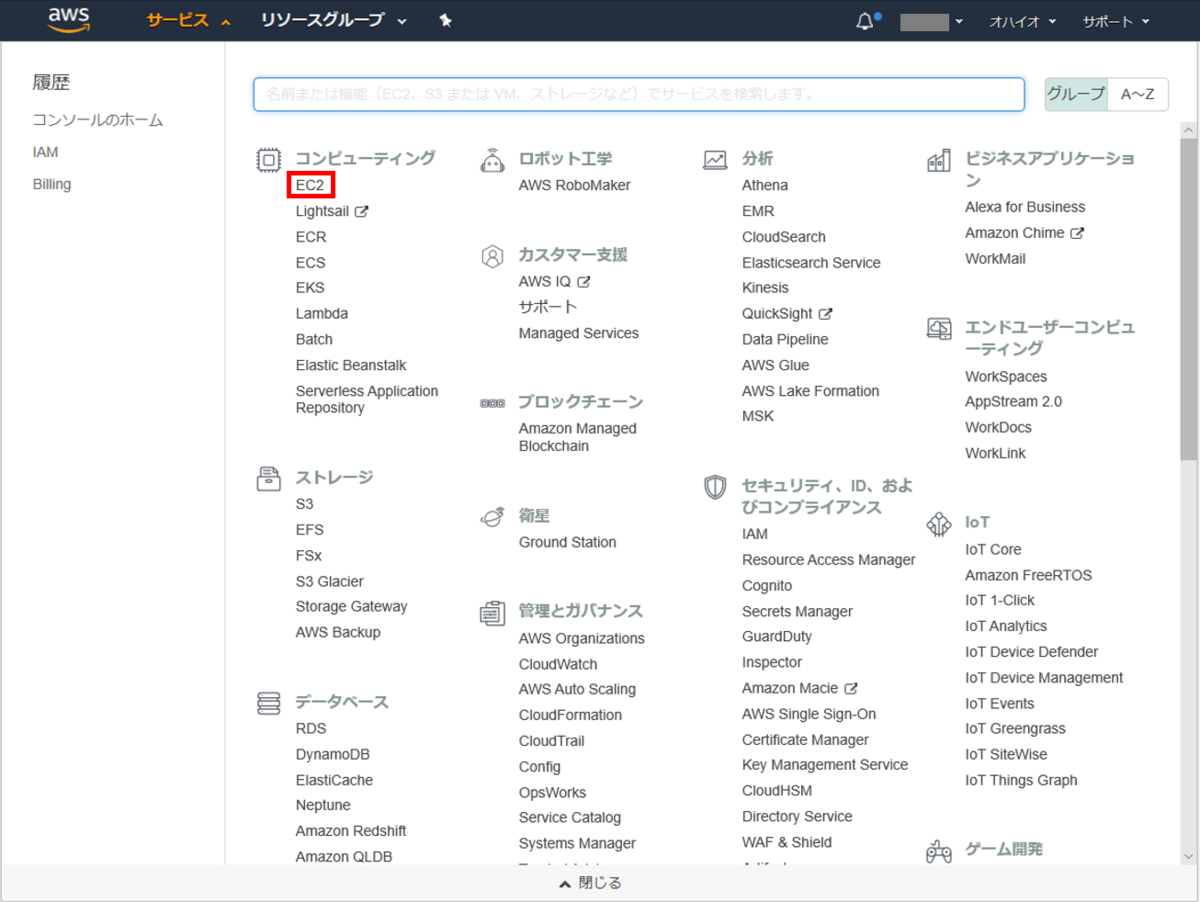Open the EC2 service
Screen dimensions: 1200x902
pos(310,185)
